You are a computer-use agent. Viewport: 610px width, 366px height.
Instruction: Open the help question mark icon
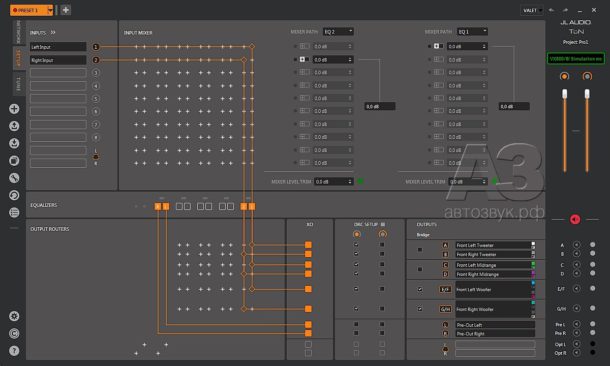coord(14,351)
